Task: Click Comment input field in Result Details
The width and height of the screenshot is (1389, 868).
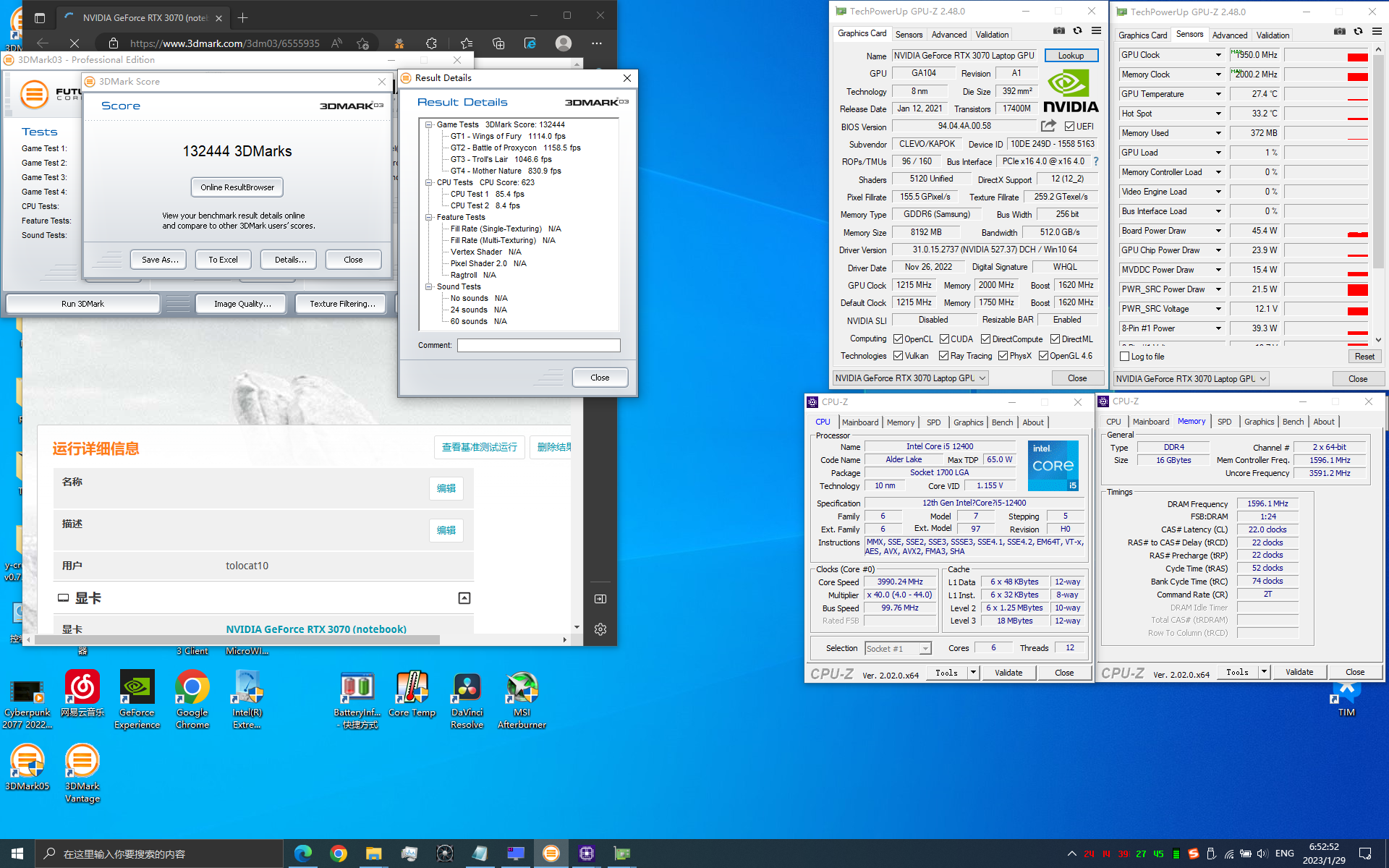Action: (x=538, y=346)
